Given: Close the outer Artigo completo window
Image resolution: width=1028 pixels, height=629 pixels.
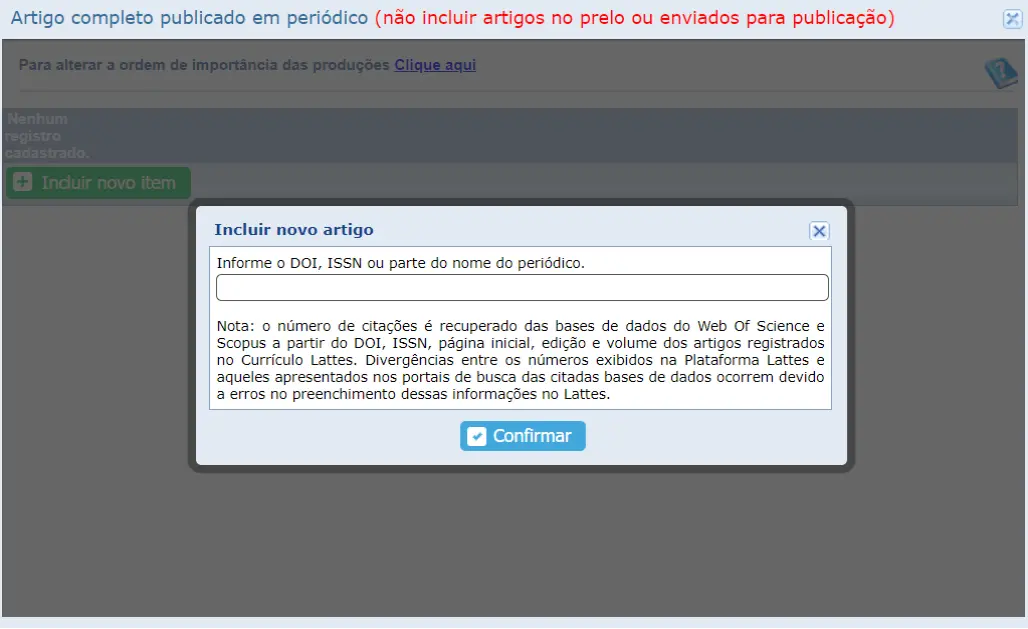Looking at the screenshot, I should [1011, 19].
